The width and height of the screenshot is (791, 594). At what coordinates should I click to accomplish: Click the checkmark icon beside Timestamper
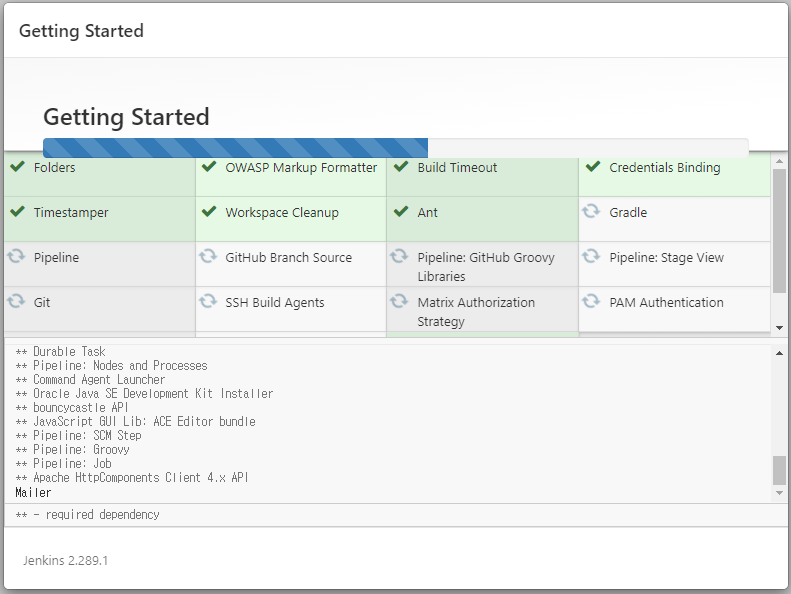click(x=18, y=211)
